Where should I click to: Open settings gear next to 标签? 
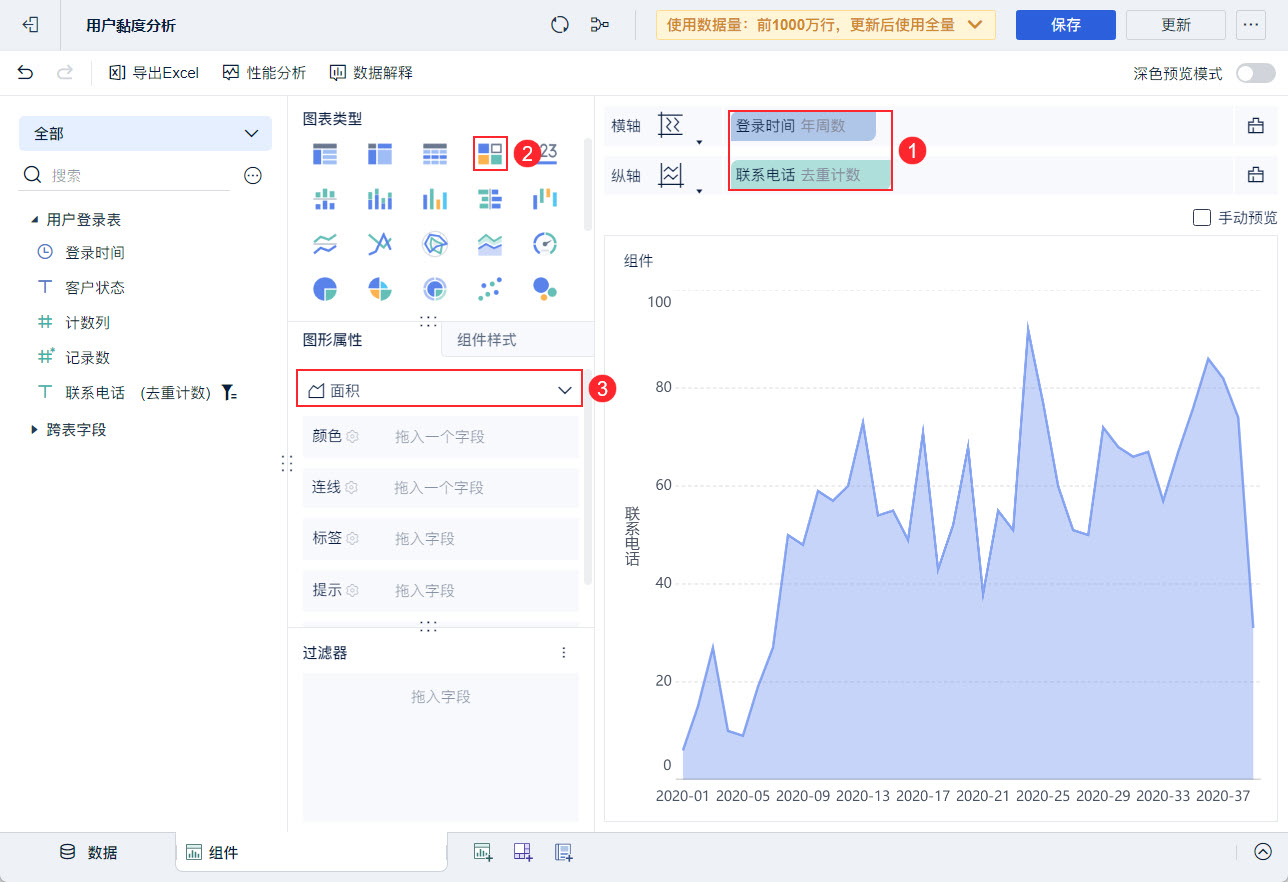[x=352, y=539]
